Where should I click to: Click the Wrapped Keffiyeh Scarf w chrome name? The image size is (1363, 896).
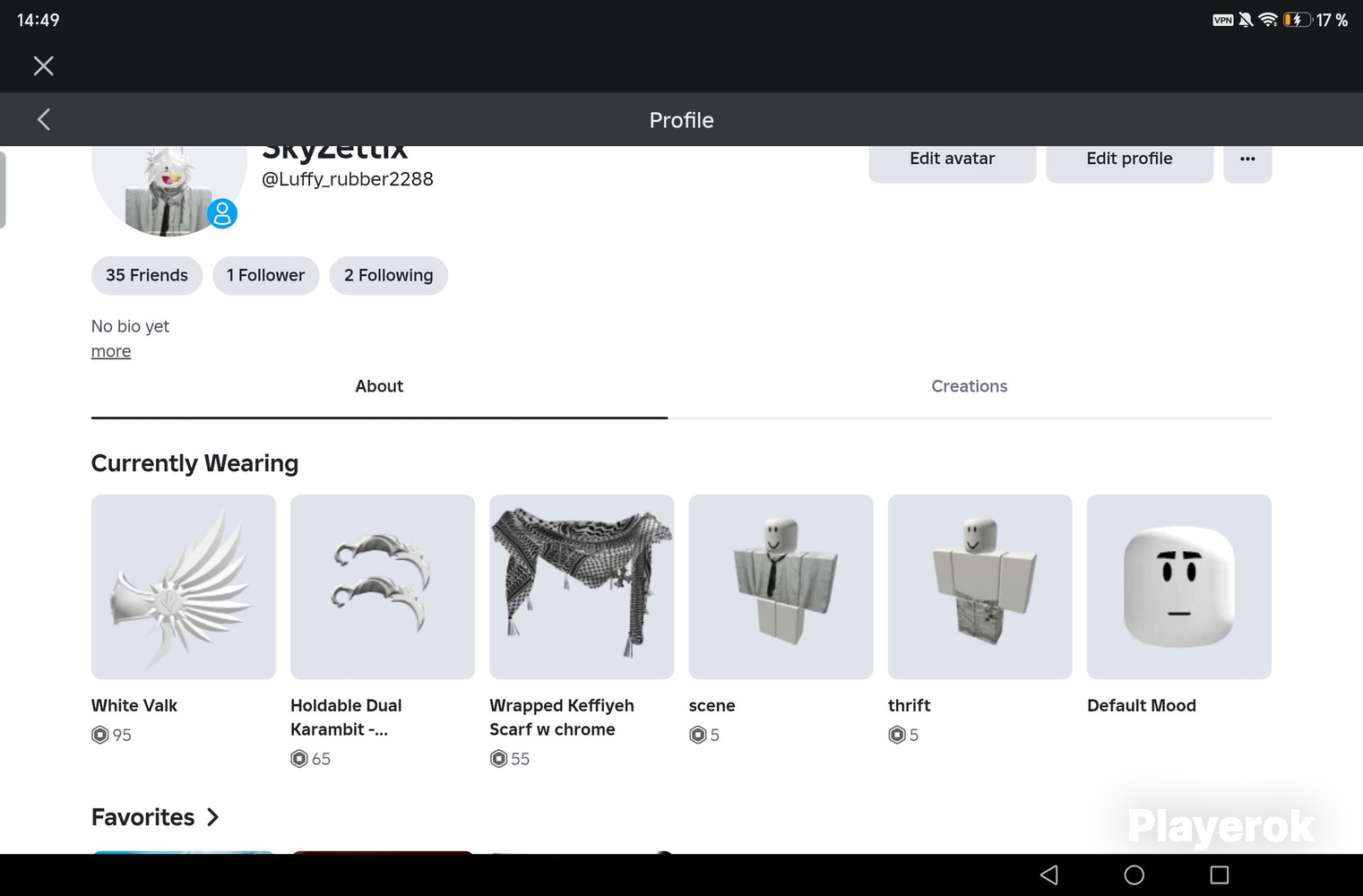click(562, 718)
